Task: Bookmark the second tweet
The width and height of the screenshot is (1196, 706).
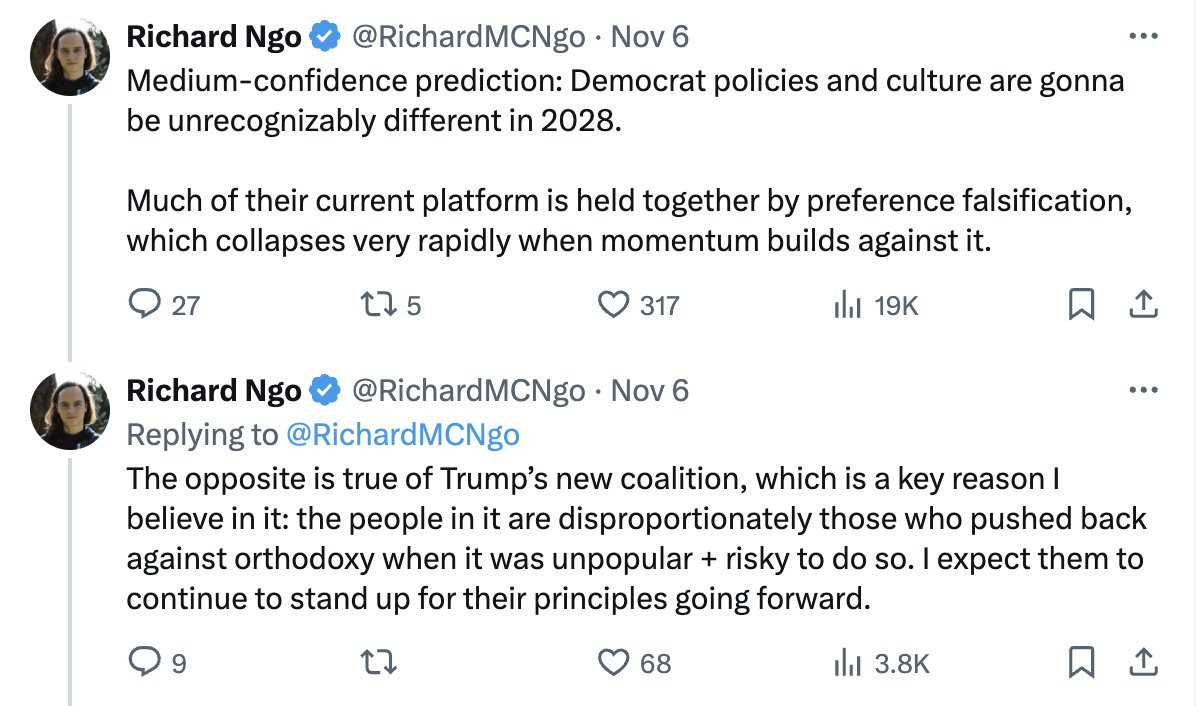Action: [1081, 662]
